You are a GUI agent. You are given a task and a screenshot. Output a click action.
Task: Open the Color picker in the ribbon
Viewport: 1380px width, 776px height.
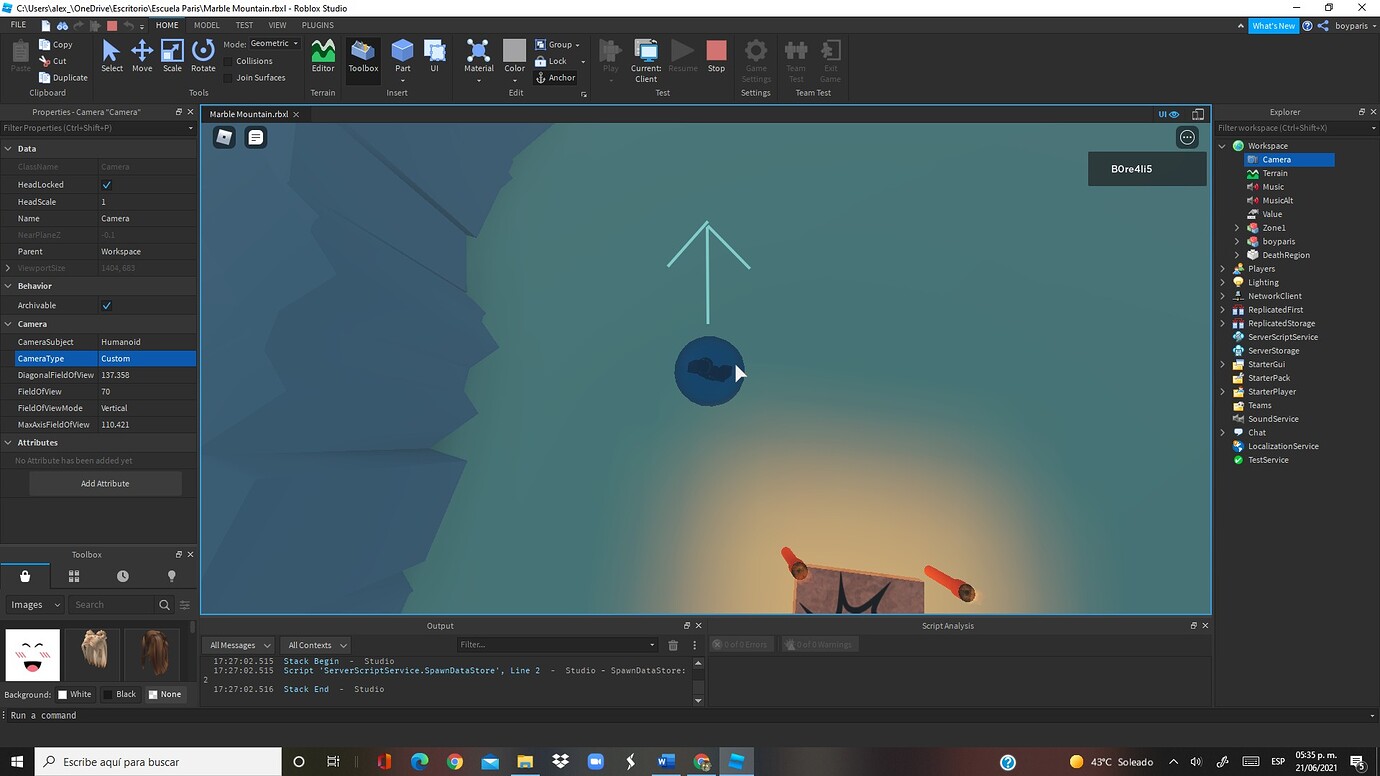(514, 57)
